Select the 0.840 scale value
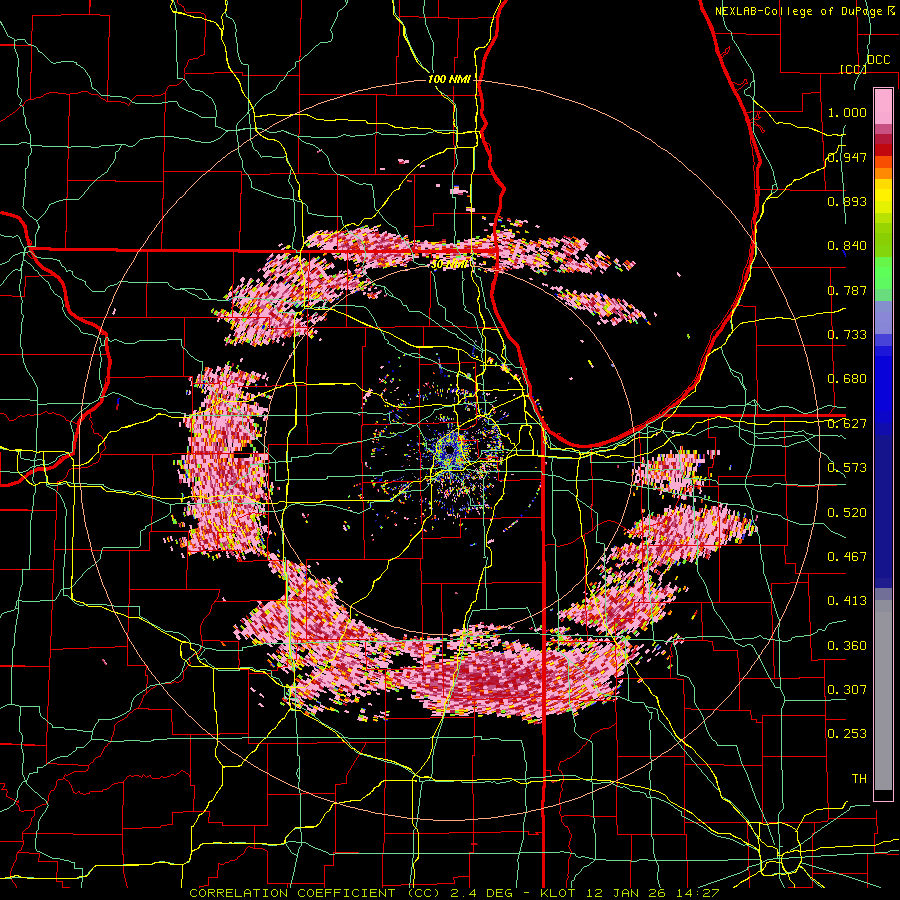This screenshot has height=900, width=900. pos(847,246)
